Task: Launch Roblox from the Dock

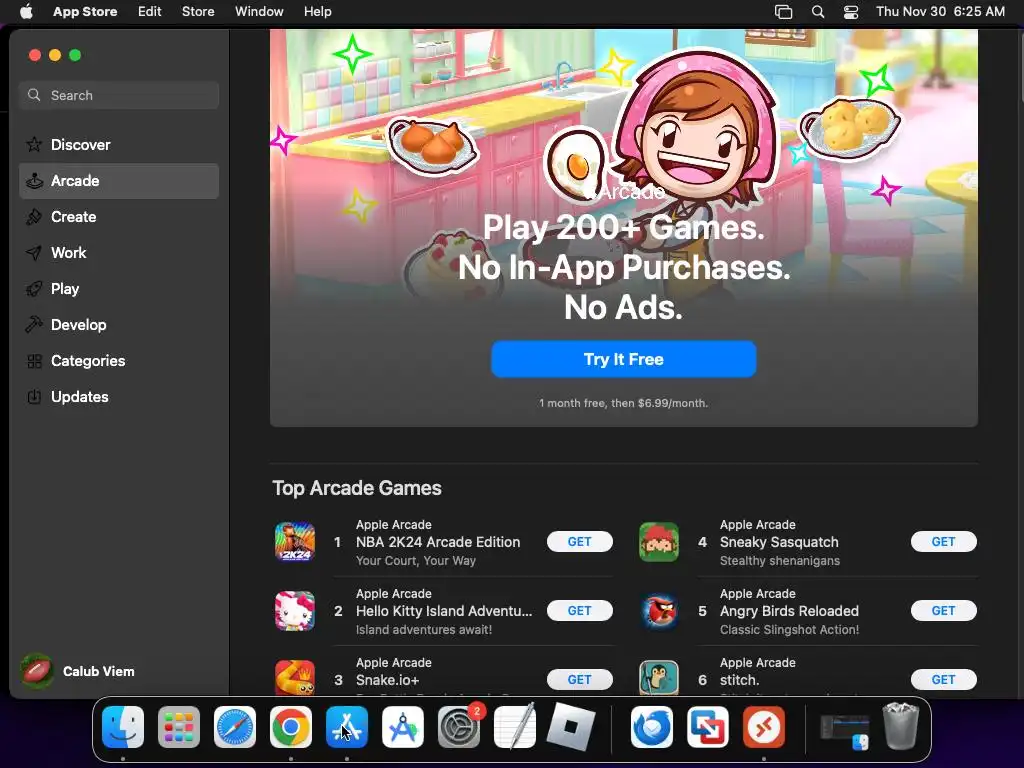Action: pos(571,727)
